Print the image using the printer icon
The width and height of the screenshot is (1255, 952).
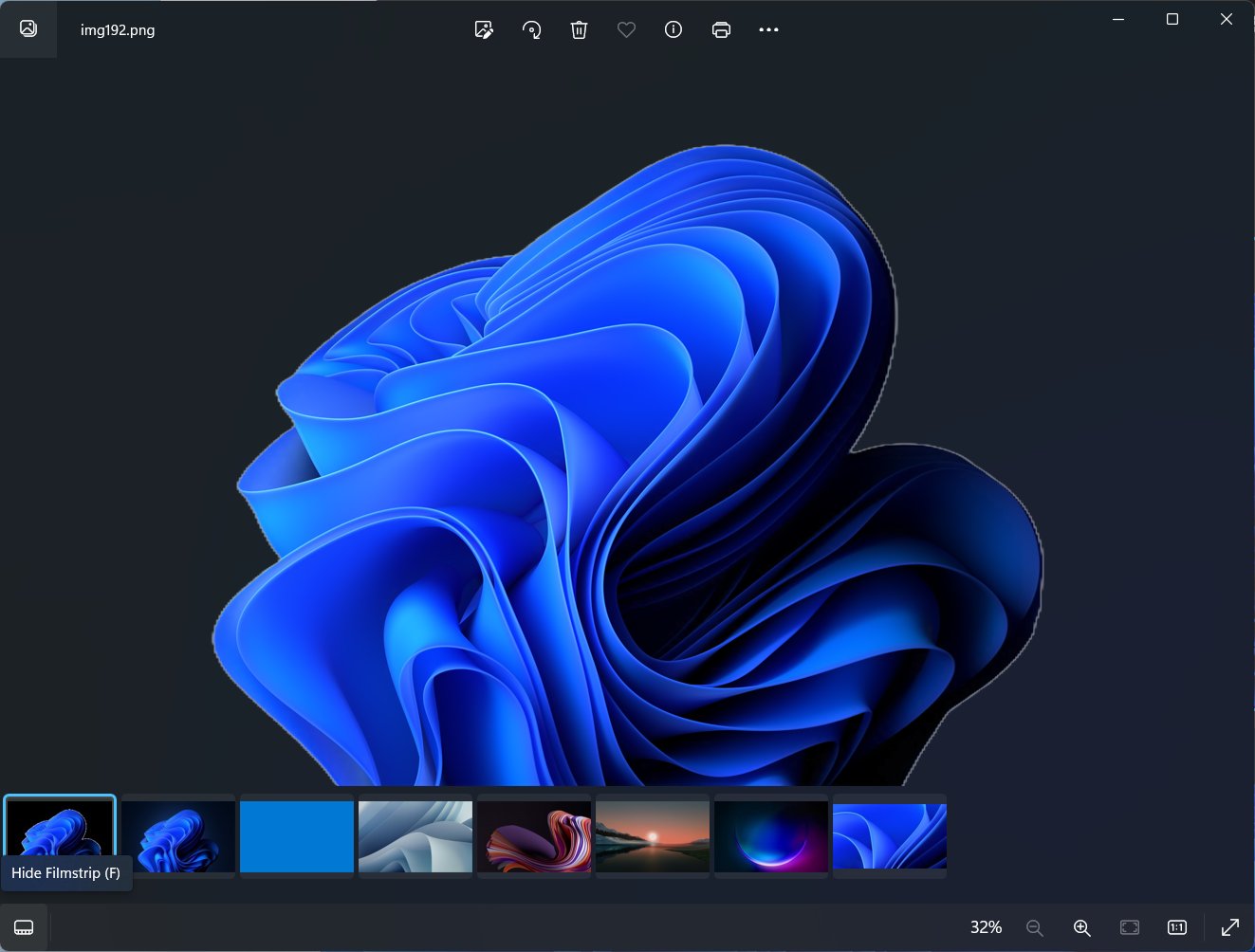[x=721, y=29]
